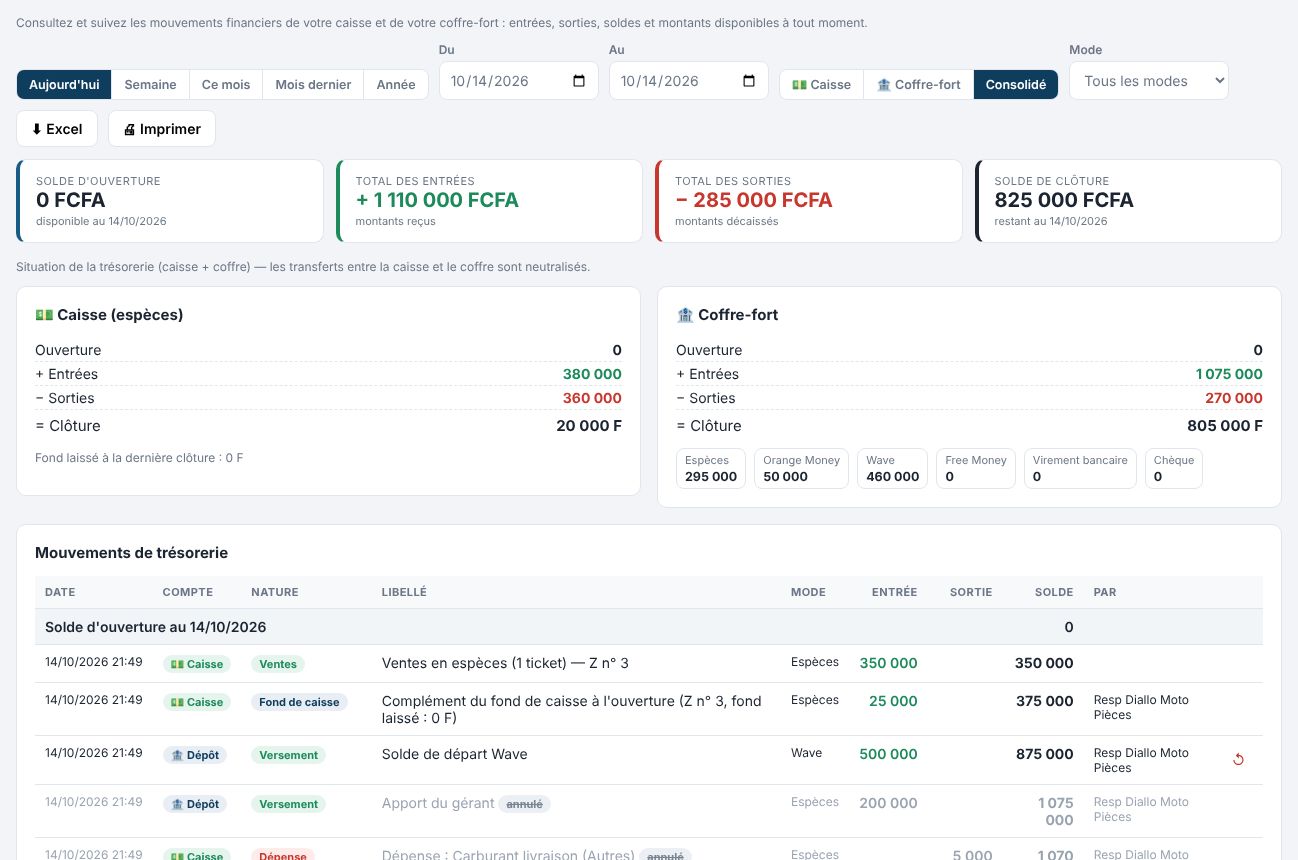
Task: Open the Mode dropdown showing Tous les modes
Action: click(x=1149, y=81)
